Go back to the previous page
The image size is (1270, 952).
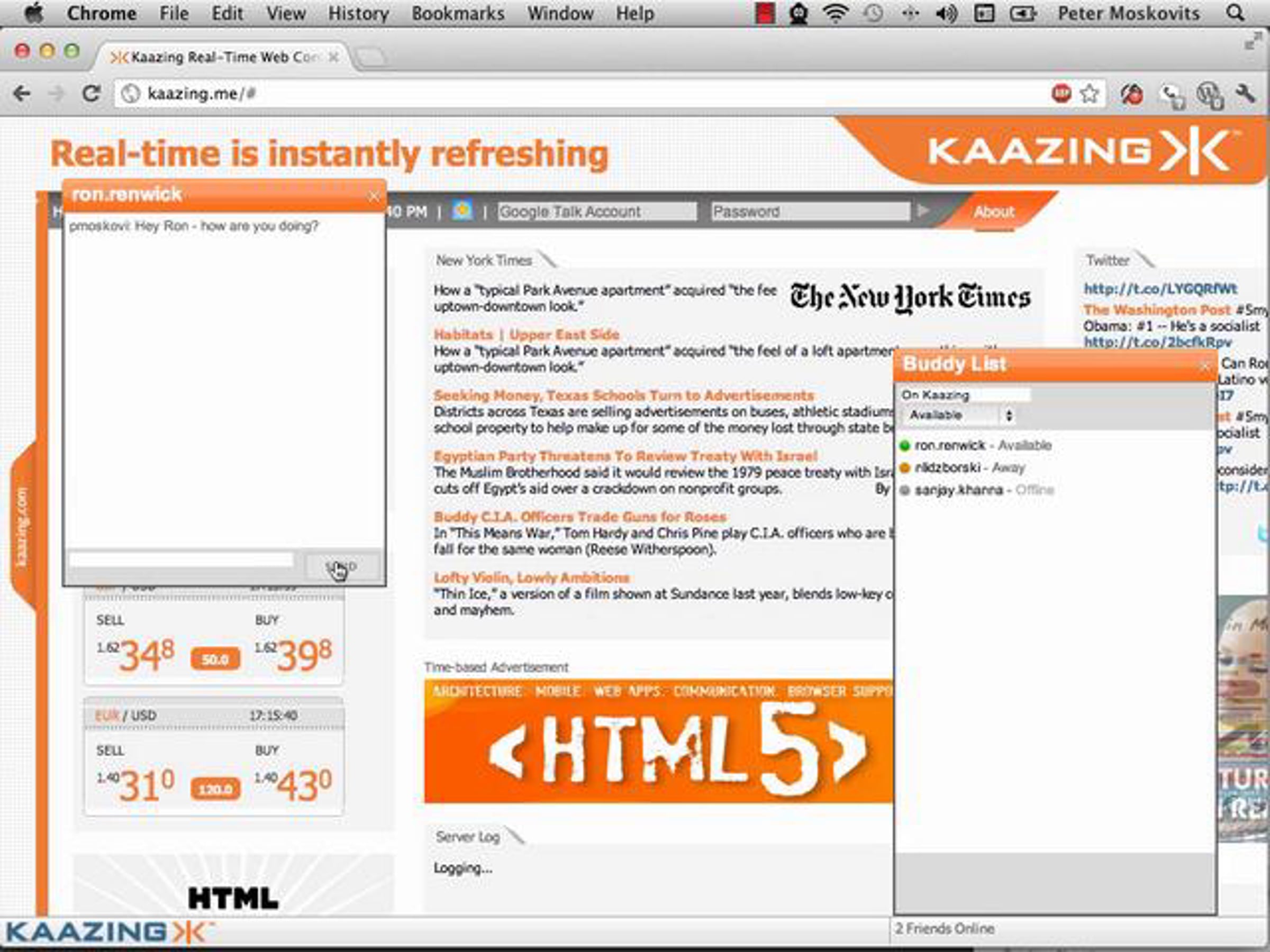point(22,93)
